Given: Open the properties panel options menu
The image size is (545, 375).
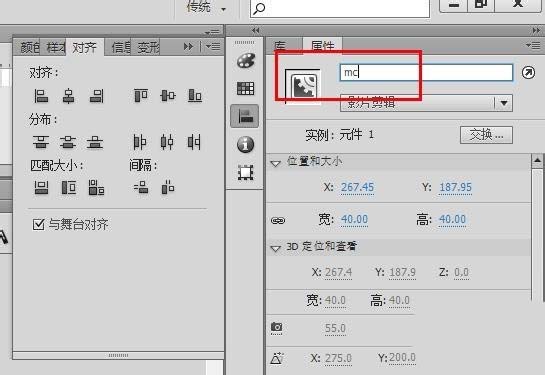Looking at the screenshot, I should 533,45.
